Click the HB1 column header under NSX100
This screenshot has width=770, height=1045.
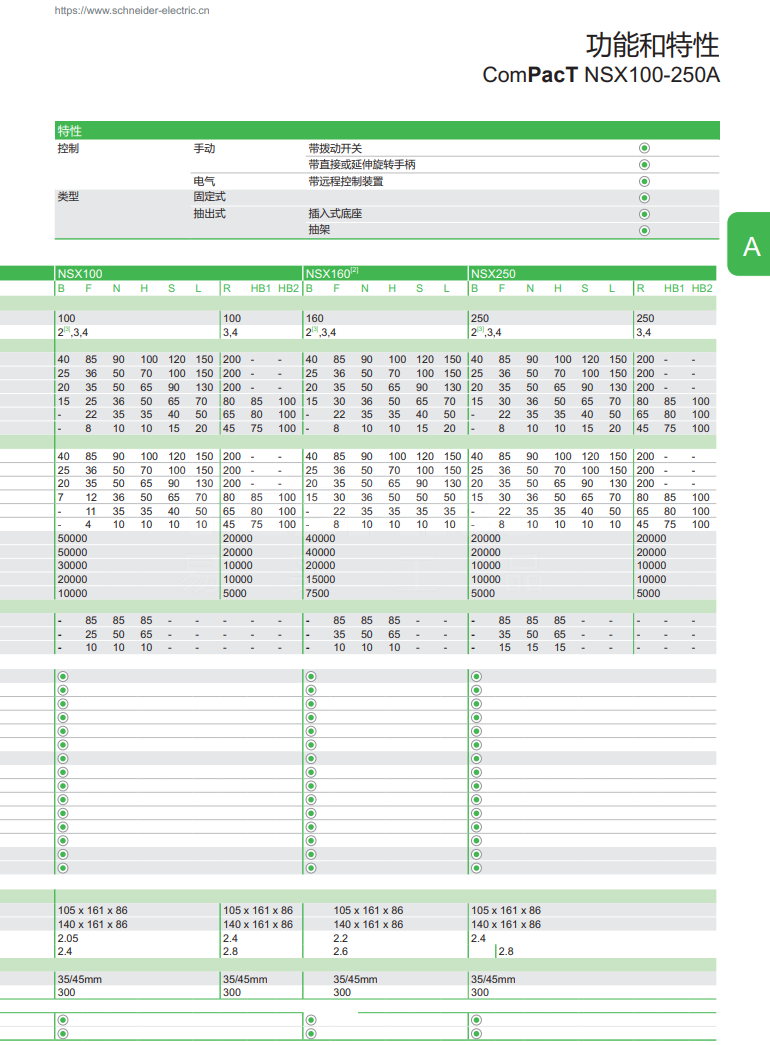click(260, 289)
